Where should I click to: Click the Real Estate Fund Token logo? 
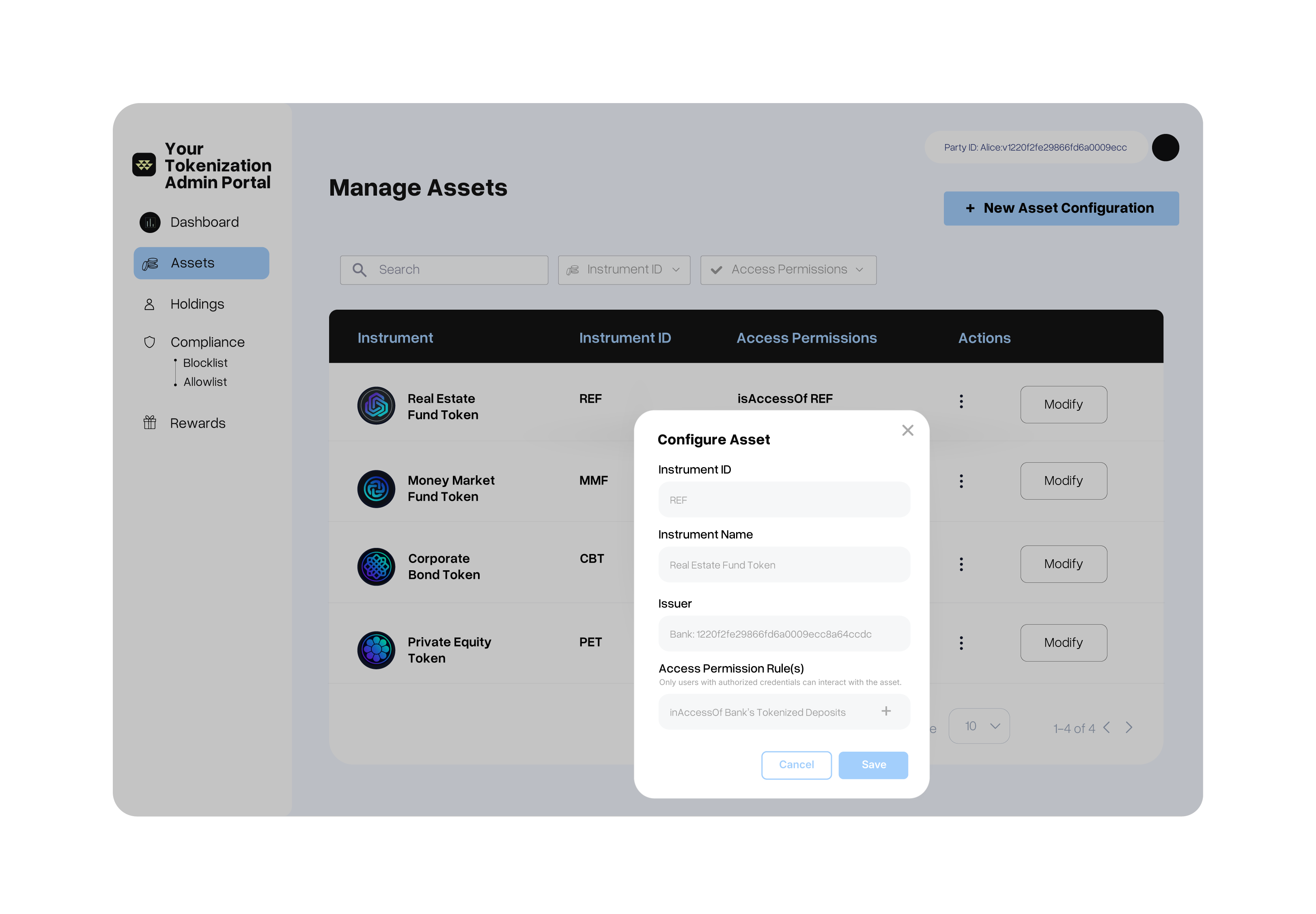pos(376,405)
